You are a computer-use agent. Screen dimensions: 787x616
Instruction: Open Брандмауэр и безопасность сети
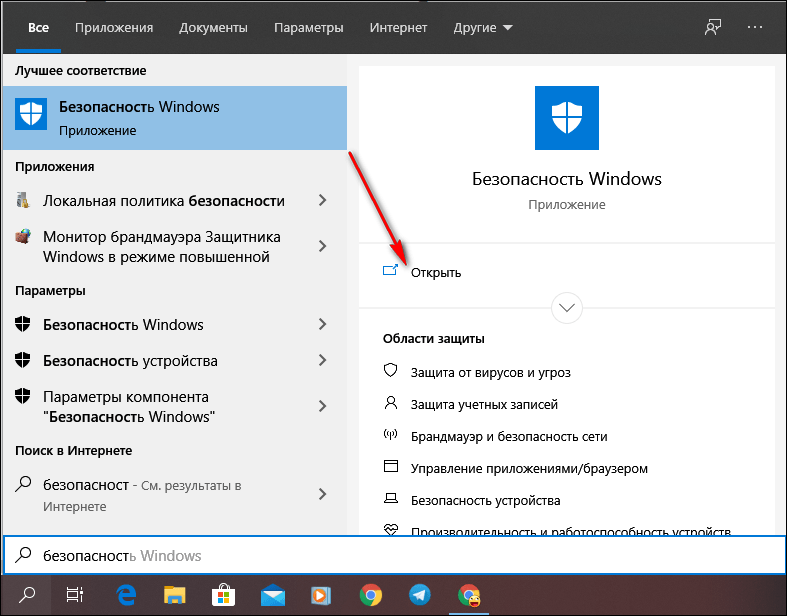tap(509, 436)
